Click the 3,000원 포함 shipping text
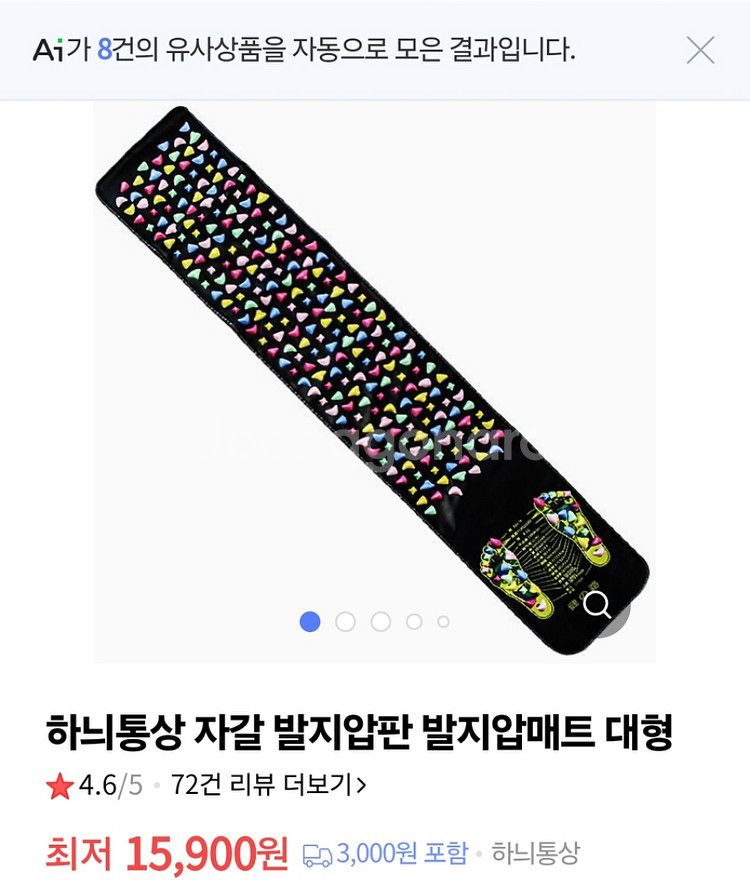The image size is (750, 887). pos(403,853)
